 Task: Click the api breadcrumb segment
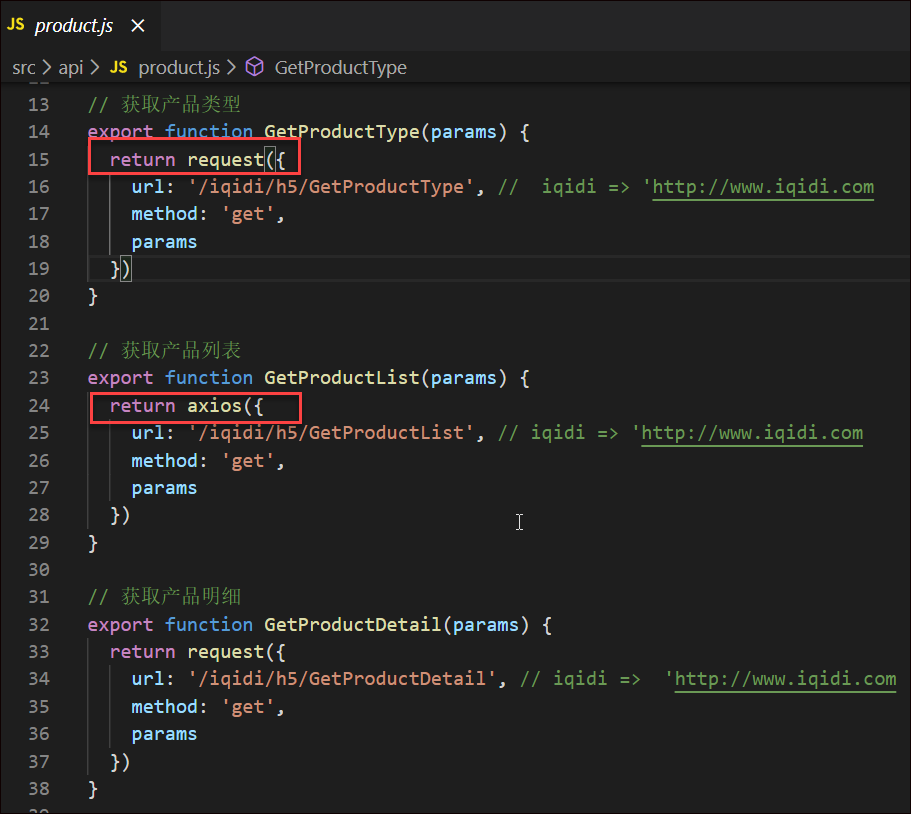coord(71,68)
